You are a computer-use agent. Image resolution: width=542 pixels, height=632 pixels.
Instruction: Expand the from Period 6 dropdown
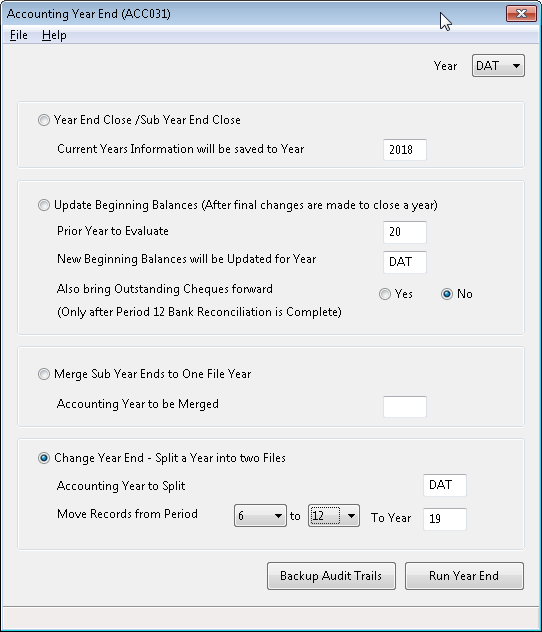[x=260, y=516]
